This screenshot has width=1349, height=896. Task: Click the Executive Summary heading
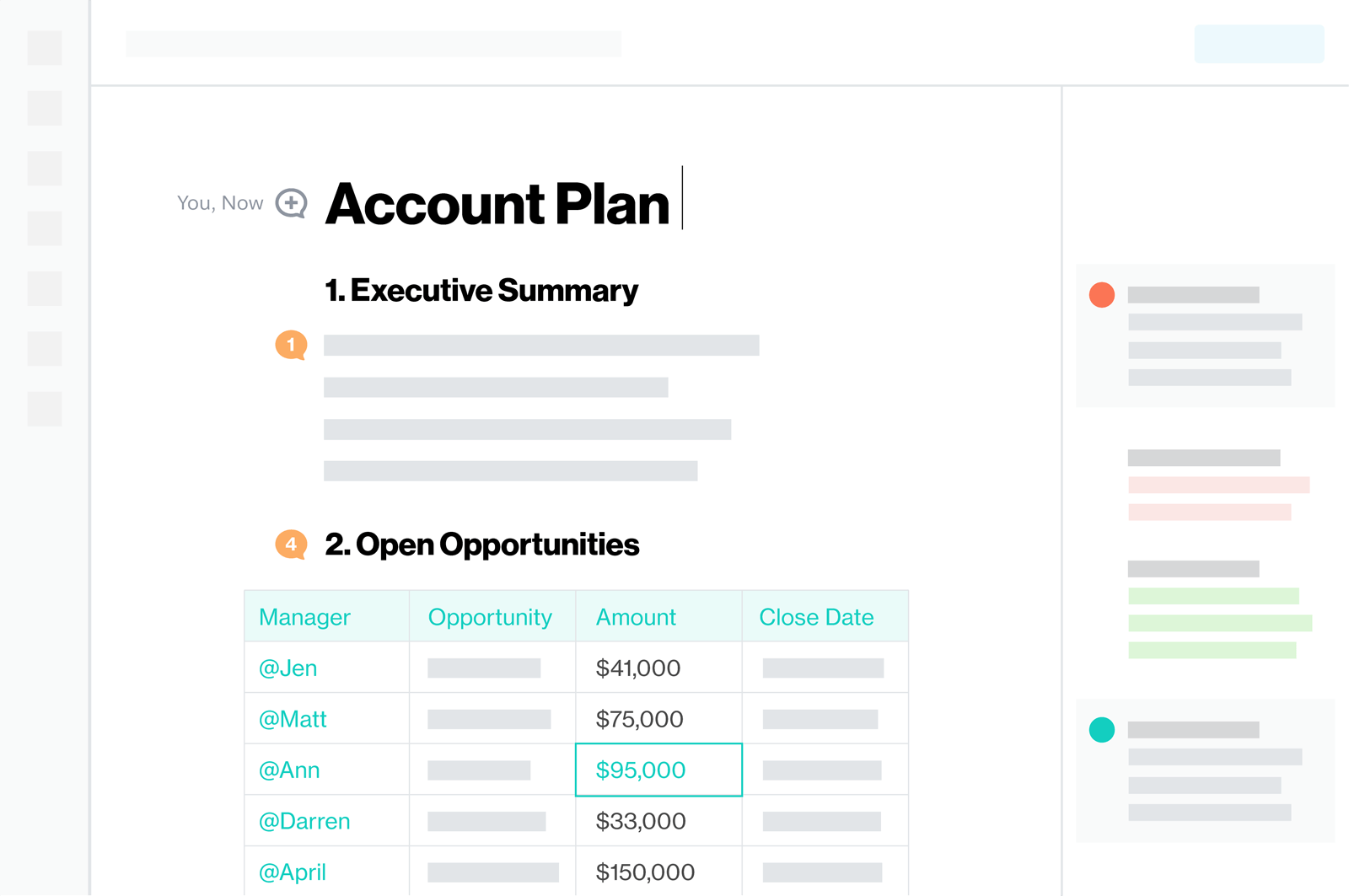(x=481, y=291)
